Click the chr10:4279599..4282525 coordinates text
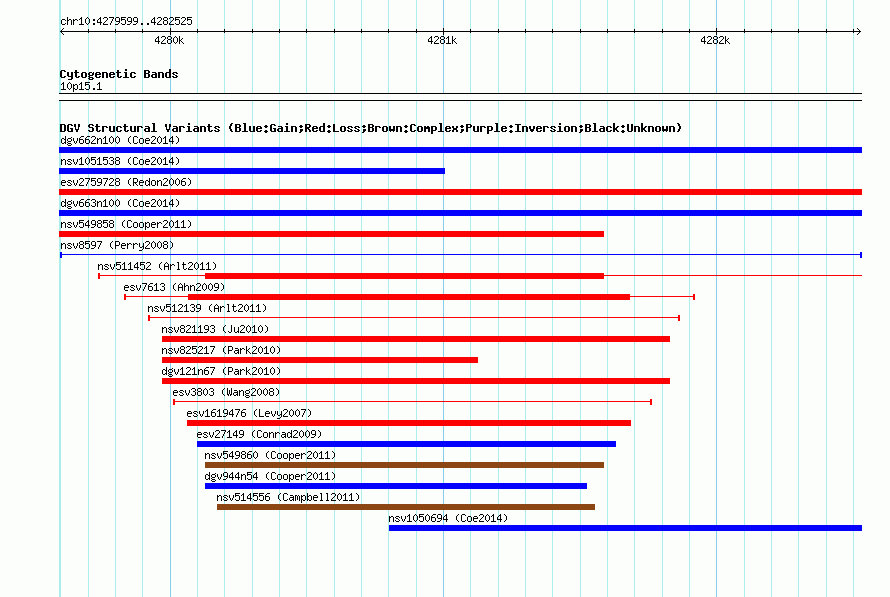 [126, 22]
